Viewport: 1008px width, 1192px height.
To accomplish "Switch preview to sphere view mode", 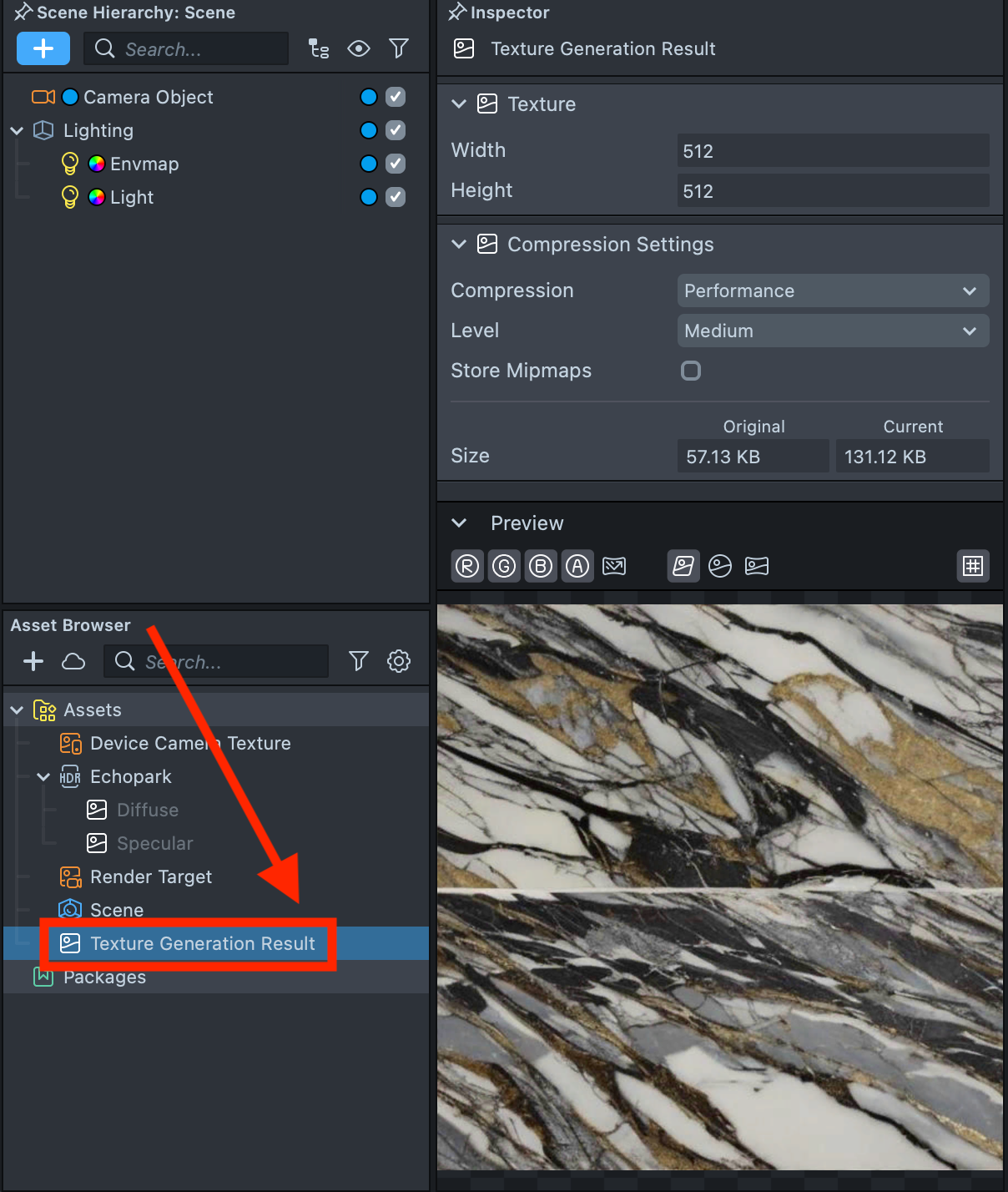I will pyautogui.click(x=720, y=566).
